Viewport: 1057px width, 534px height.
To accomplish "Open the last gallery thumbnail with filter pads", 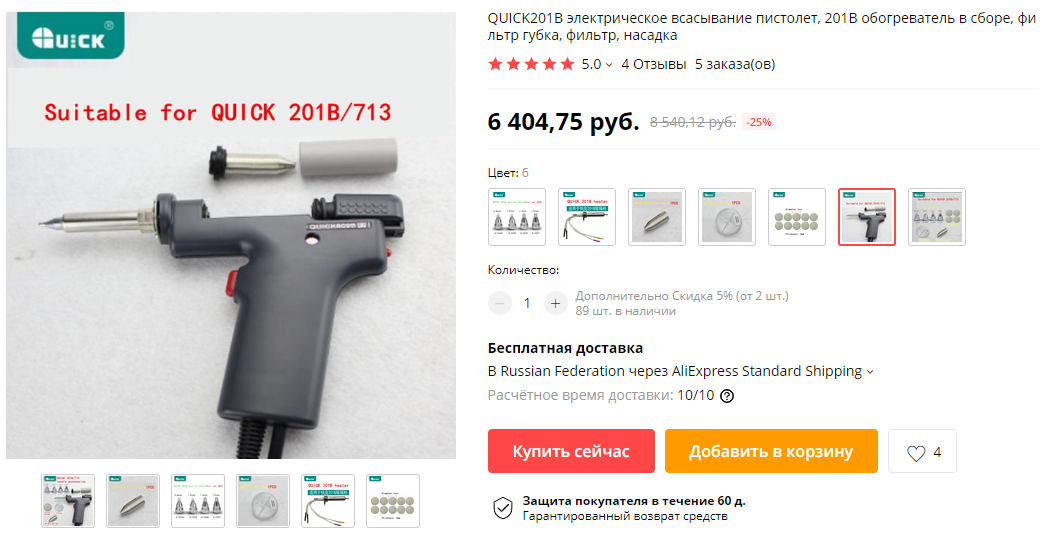I will pyautogui.click(x=393, y=501).
